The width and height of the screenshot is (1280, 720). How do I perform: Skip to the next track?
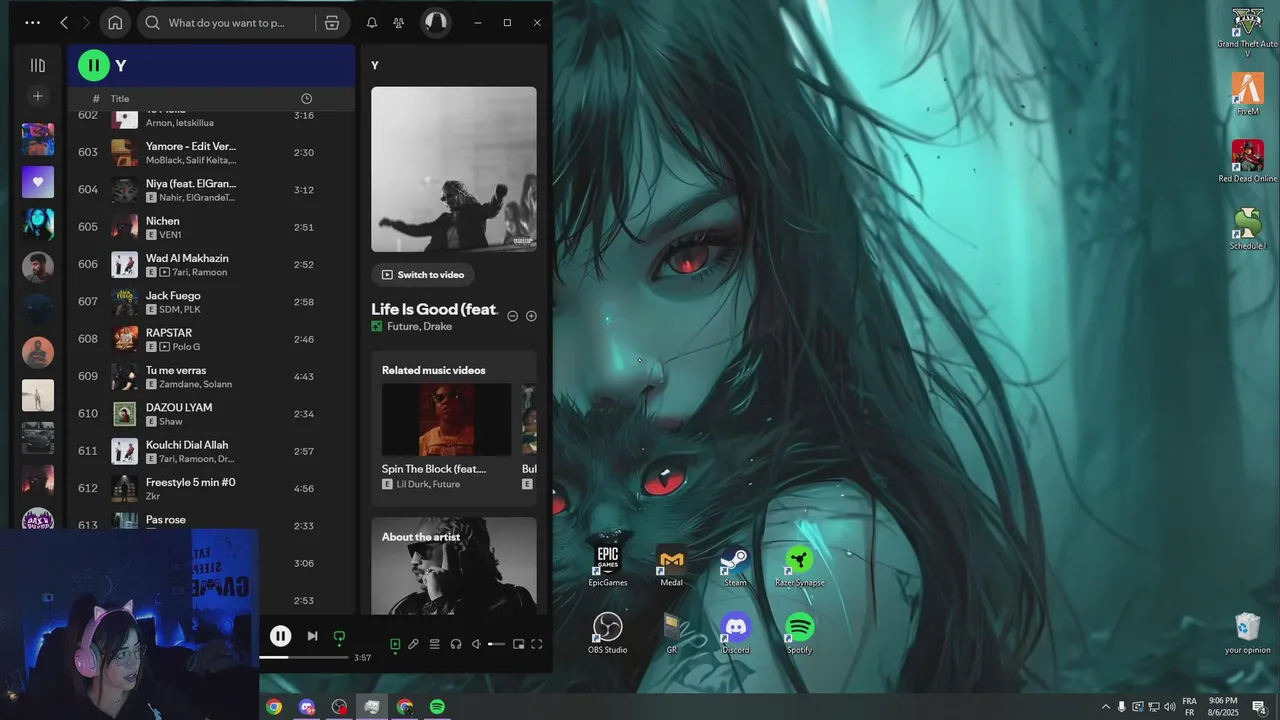312,636
